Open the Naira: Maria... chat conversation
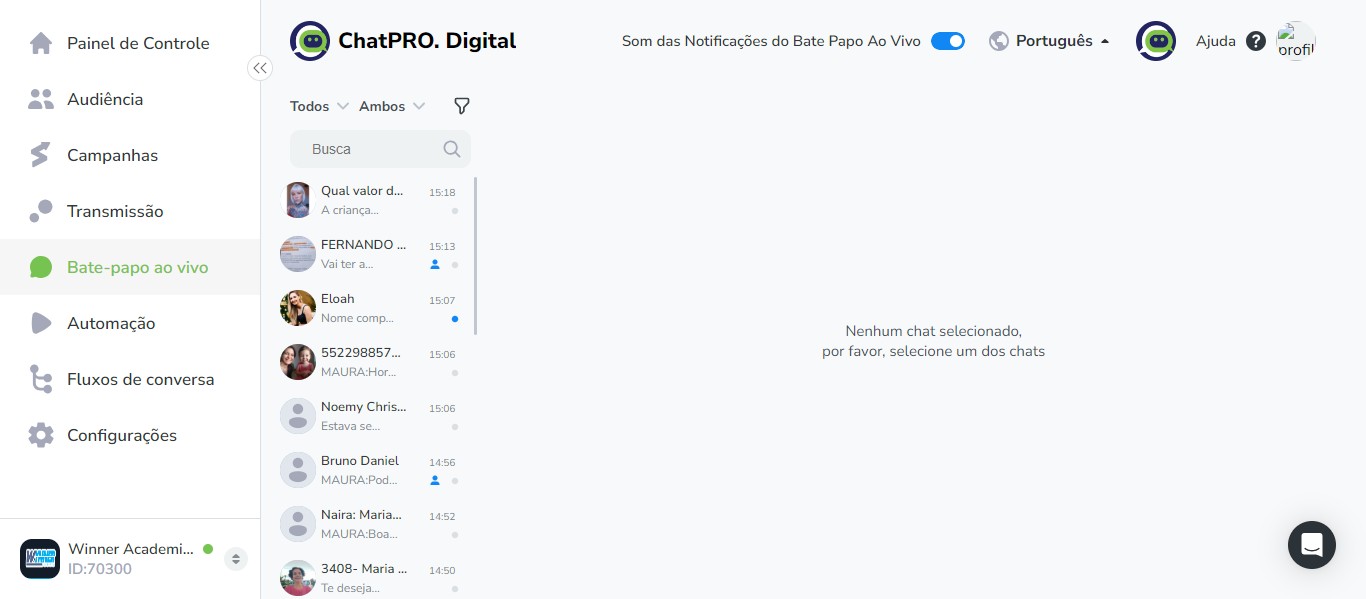 point(368,524)
